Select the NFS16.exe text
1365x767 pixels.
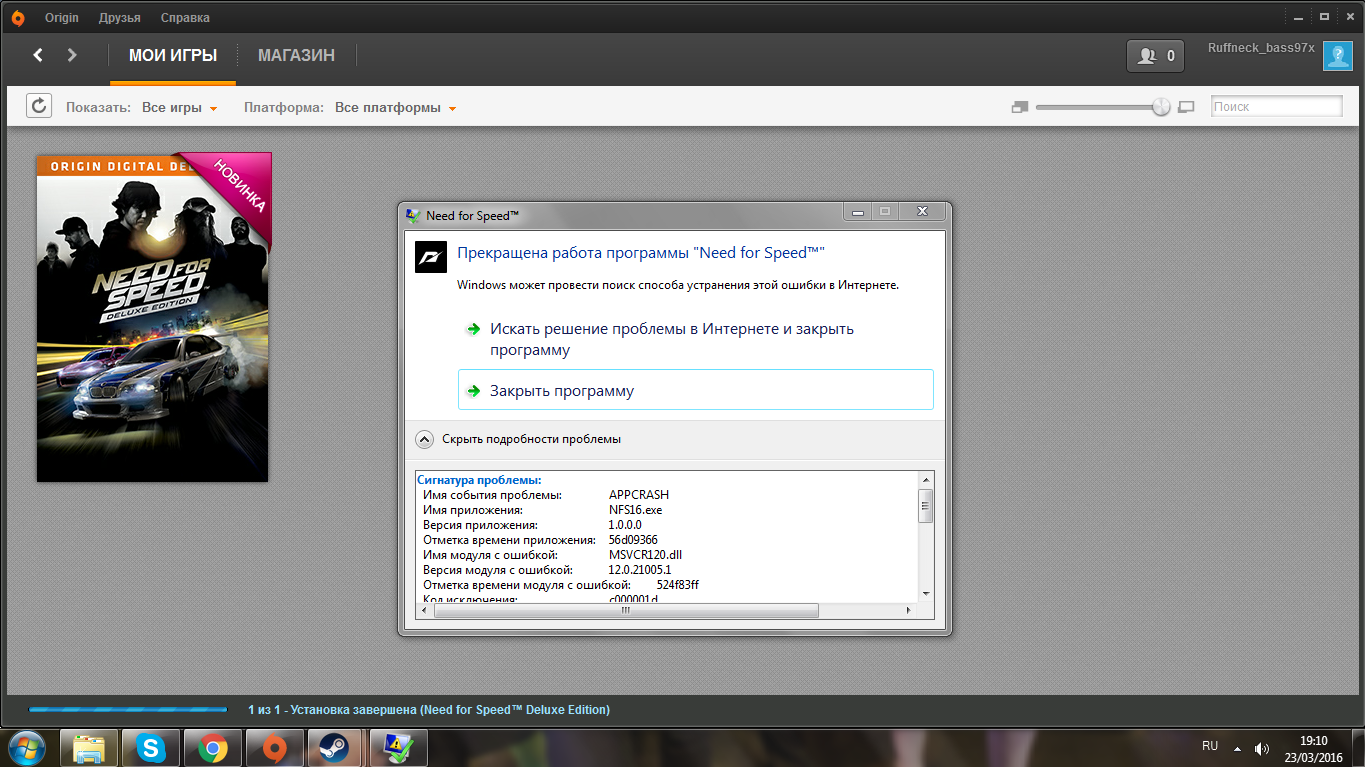pos(636,510)
